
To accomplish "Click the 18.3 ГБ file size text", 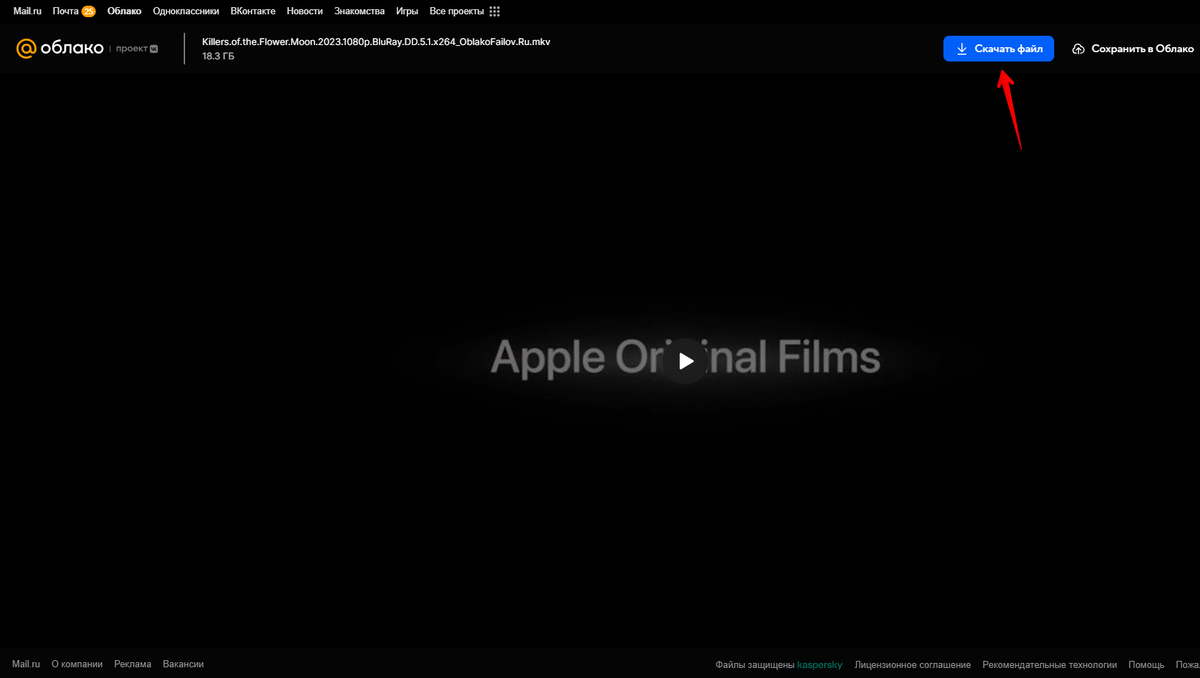I will point(218,56).
